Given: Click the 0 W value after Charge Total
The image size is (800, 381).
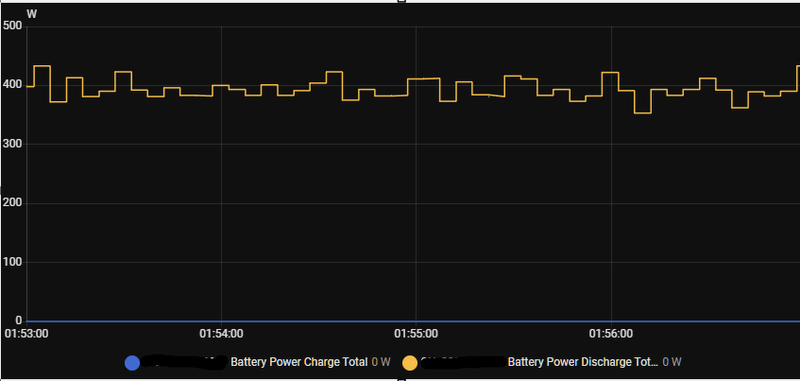Looking at the screenshot, I should (x=381, y=362).
